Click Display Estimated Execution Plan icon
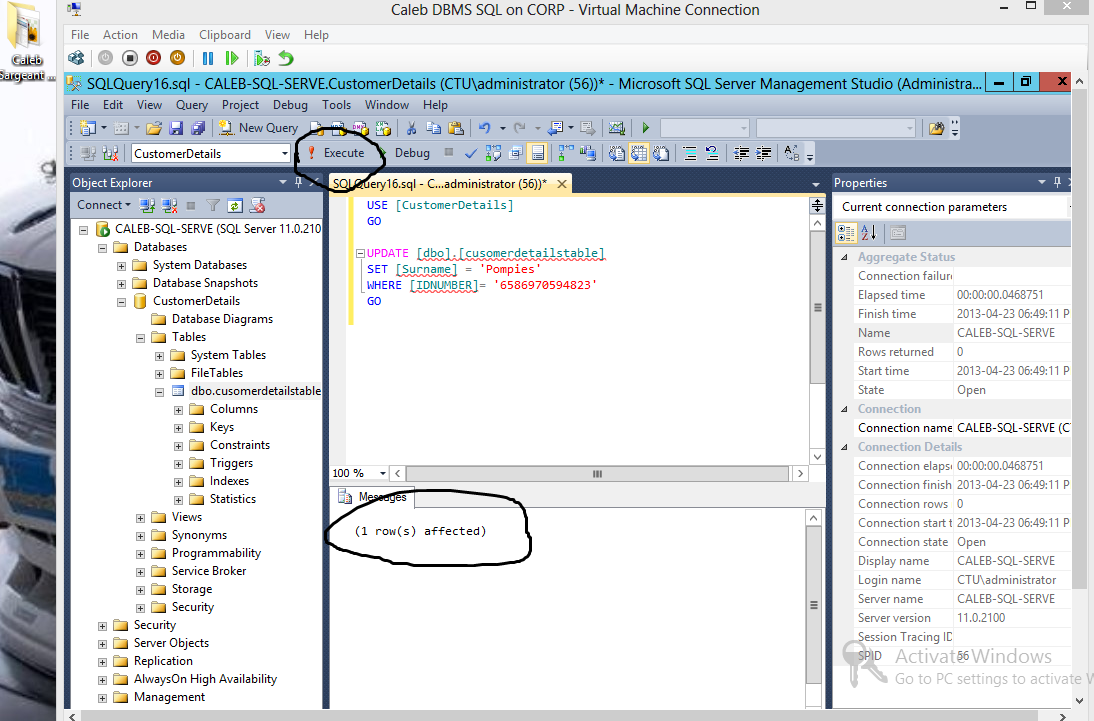Screen dimensions: 1094x721 click(493, 154)
